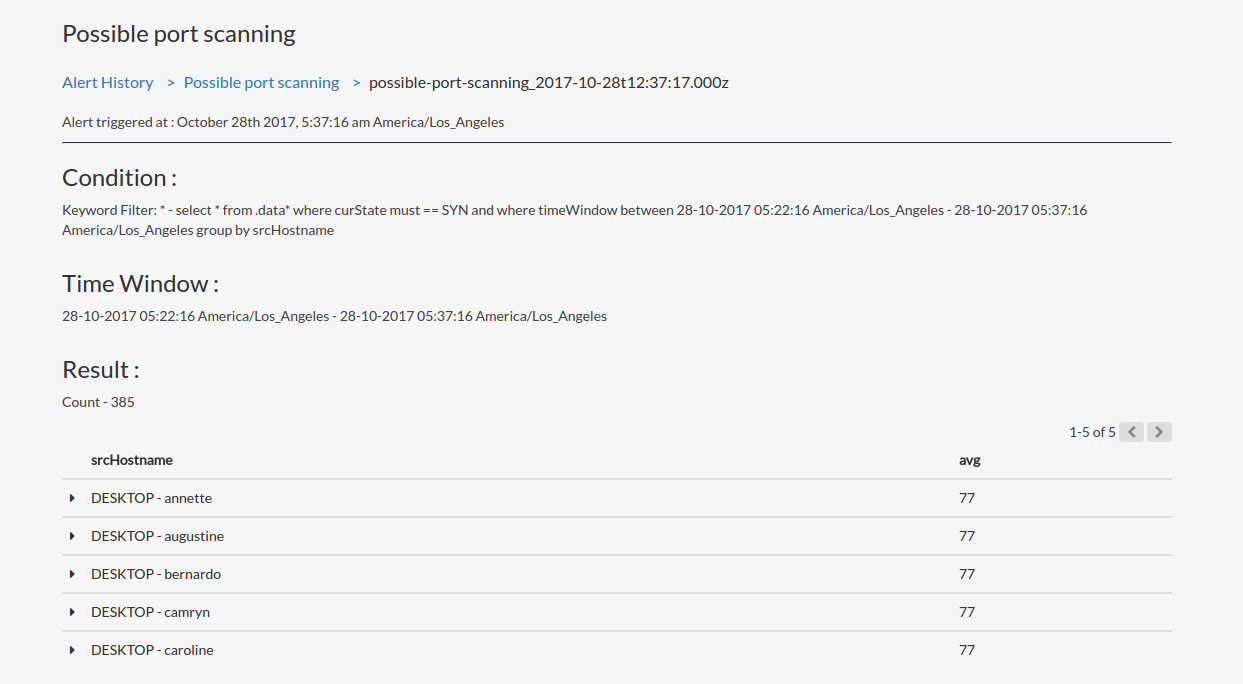Screen dimensions: 1243x684
Task: Select the srcHostname column header
Action: (x=132, y=460)
